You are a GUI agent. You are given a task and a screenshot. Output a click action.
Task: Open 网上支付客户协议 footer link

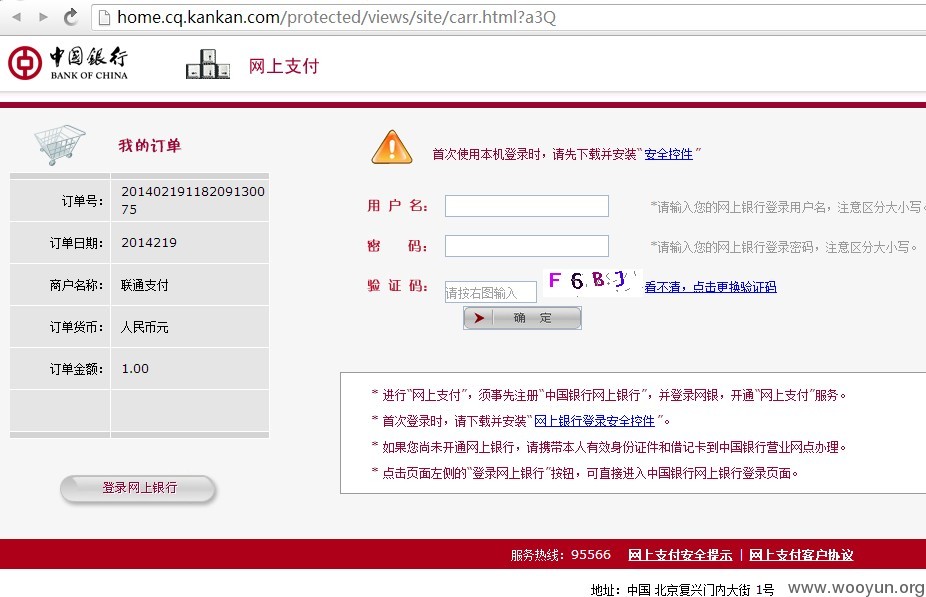click(x=801, y=555)
